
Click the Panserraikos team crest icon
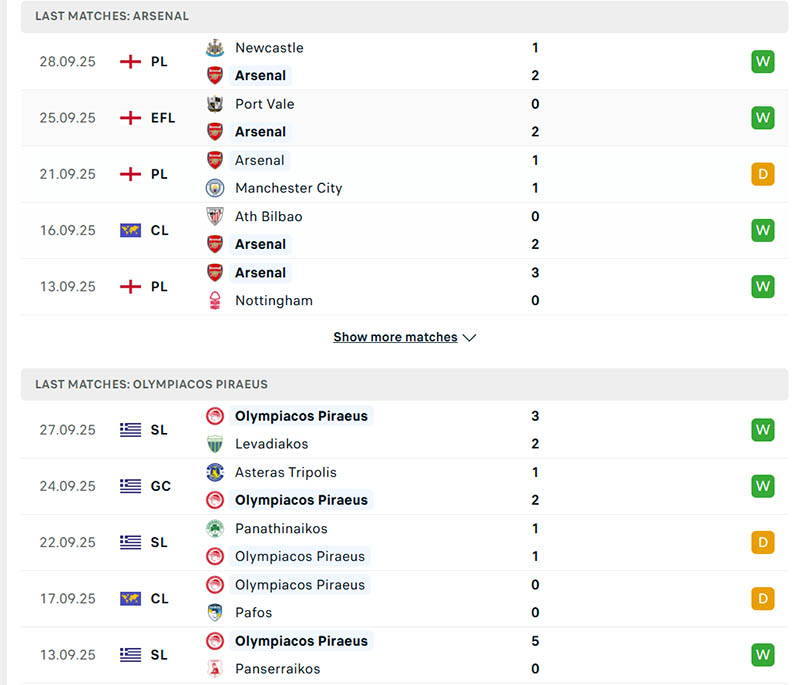[215, 668]
